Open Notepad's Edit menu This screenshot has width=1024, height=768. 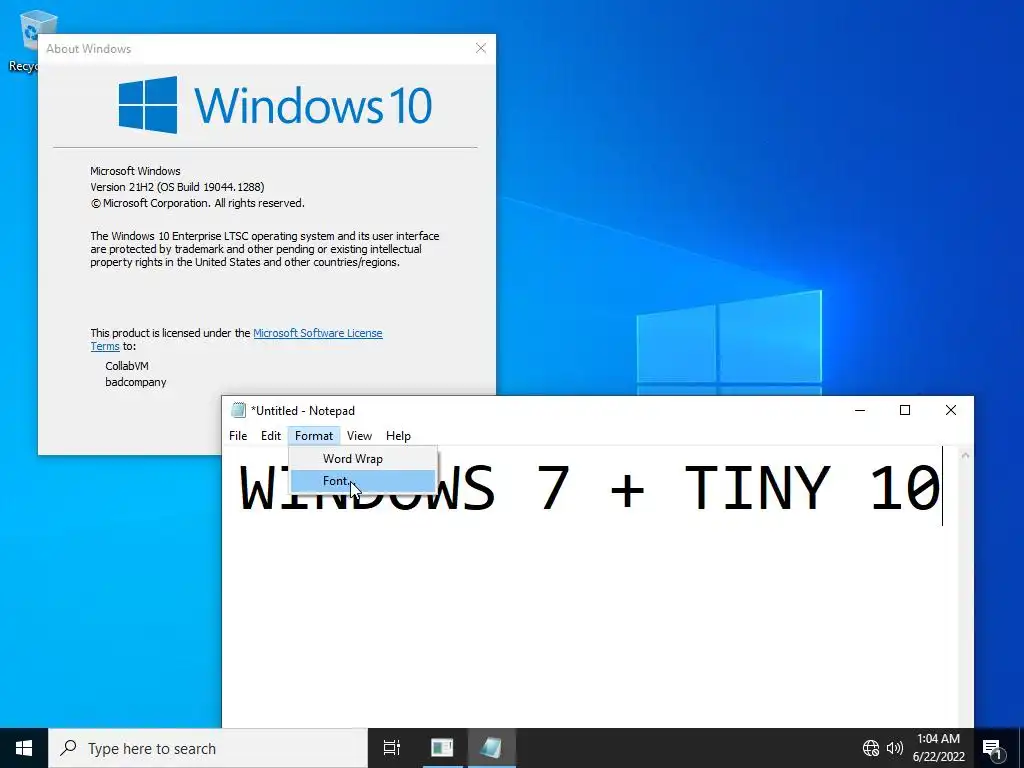[270, 436]
